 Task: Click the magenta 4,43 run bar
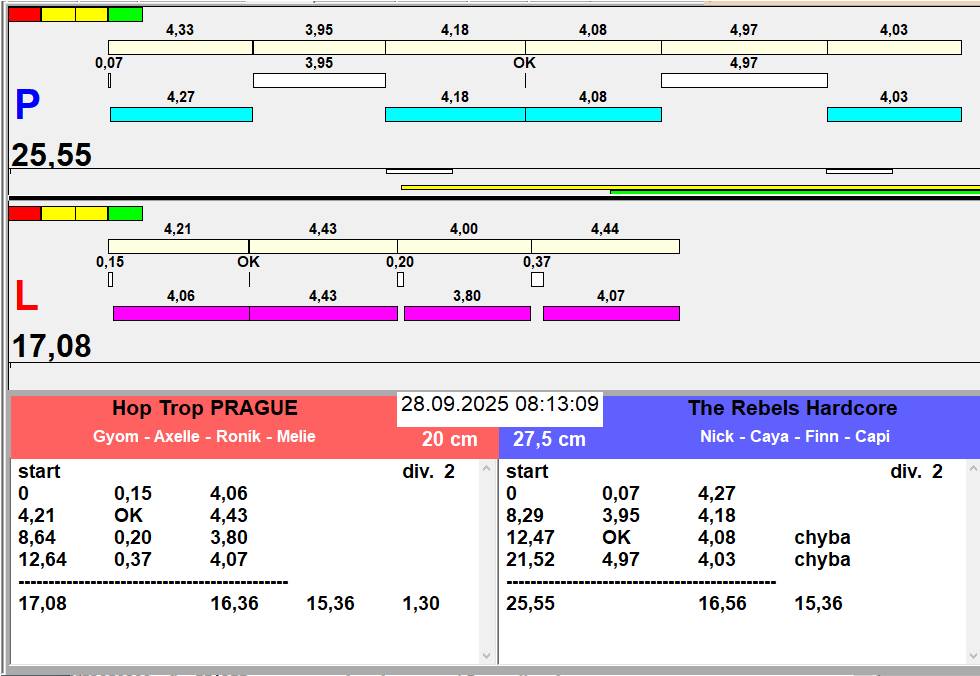[x=324, y=314]
